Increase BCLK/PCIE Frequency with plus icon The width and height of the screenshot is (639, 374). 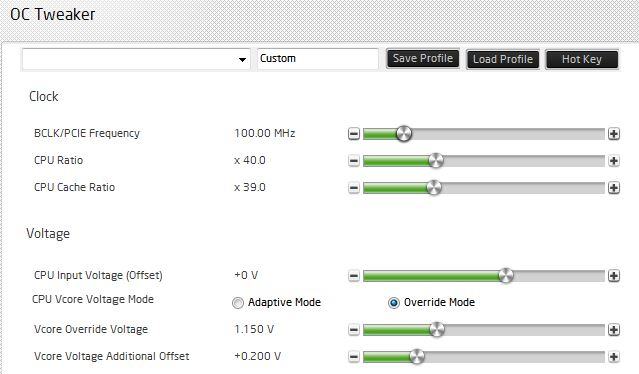click(x=614, y=134)
